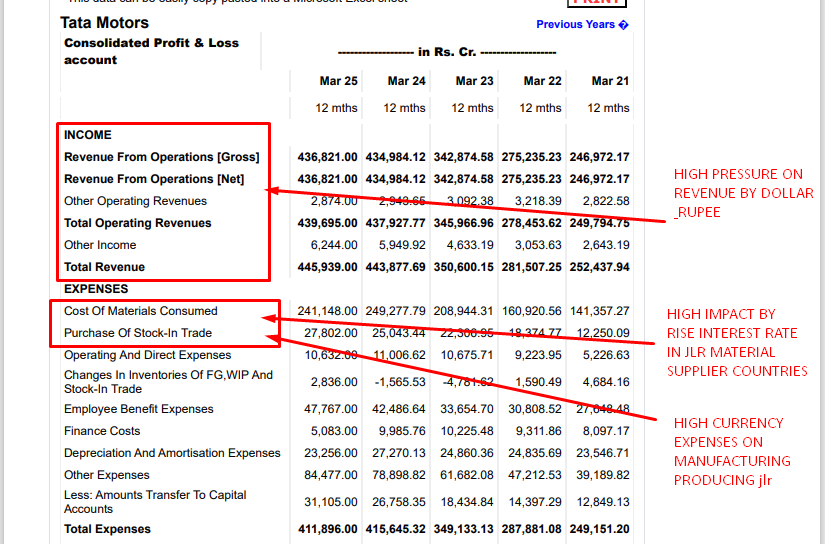Click Total Revenue value 281,507.25
Screen dimensions: 825x544
click(531, 267)
